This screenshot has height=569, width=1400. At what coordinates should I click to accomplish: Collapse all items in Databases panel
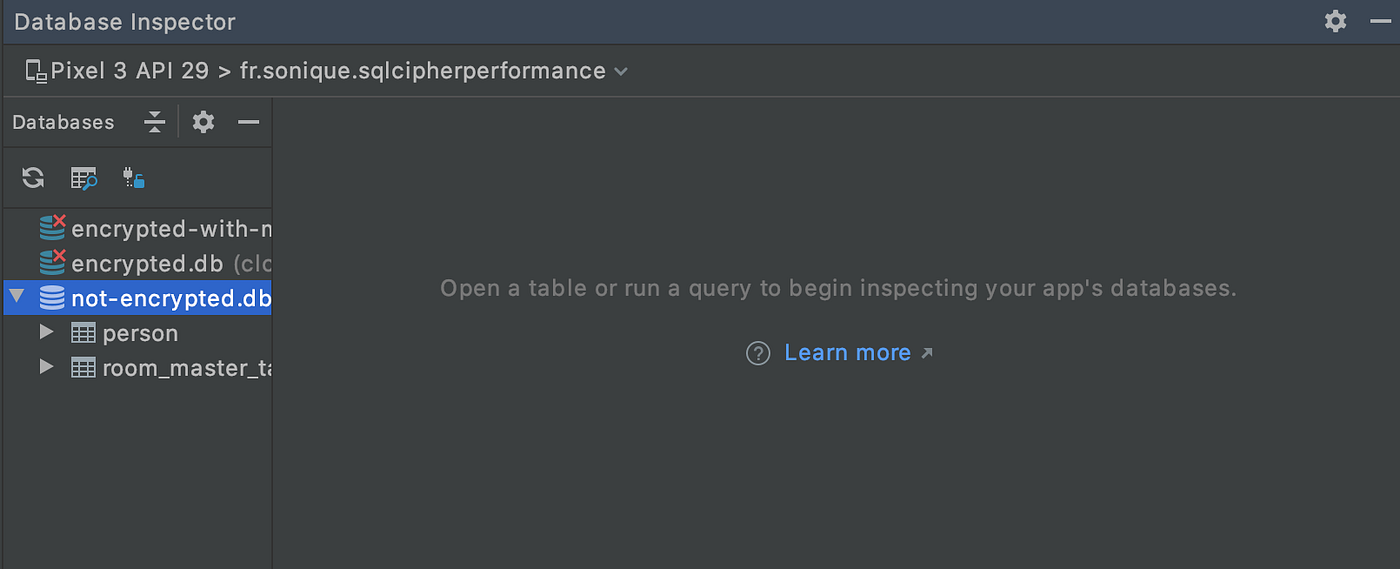[x=154, y=122]
